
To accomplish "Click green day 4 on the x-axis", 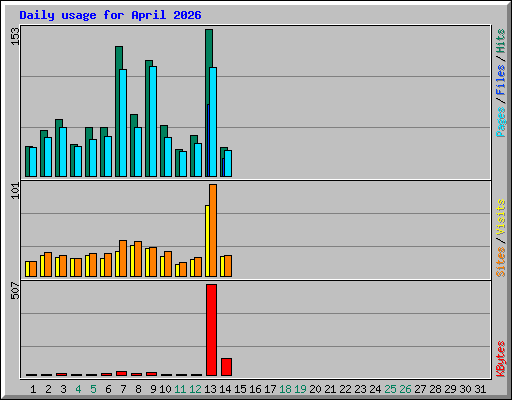I will 78,389.
